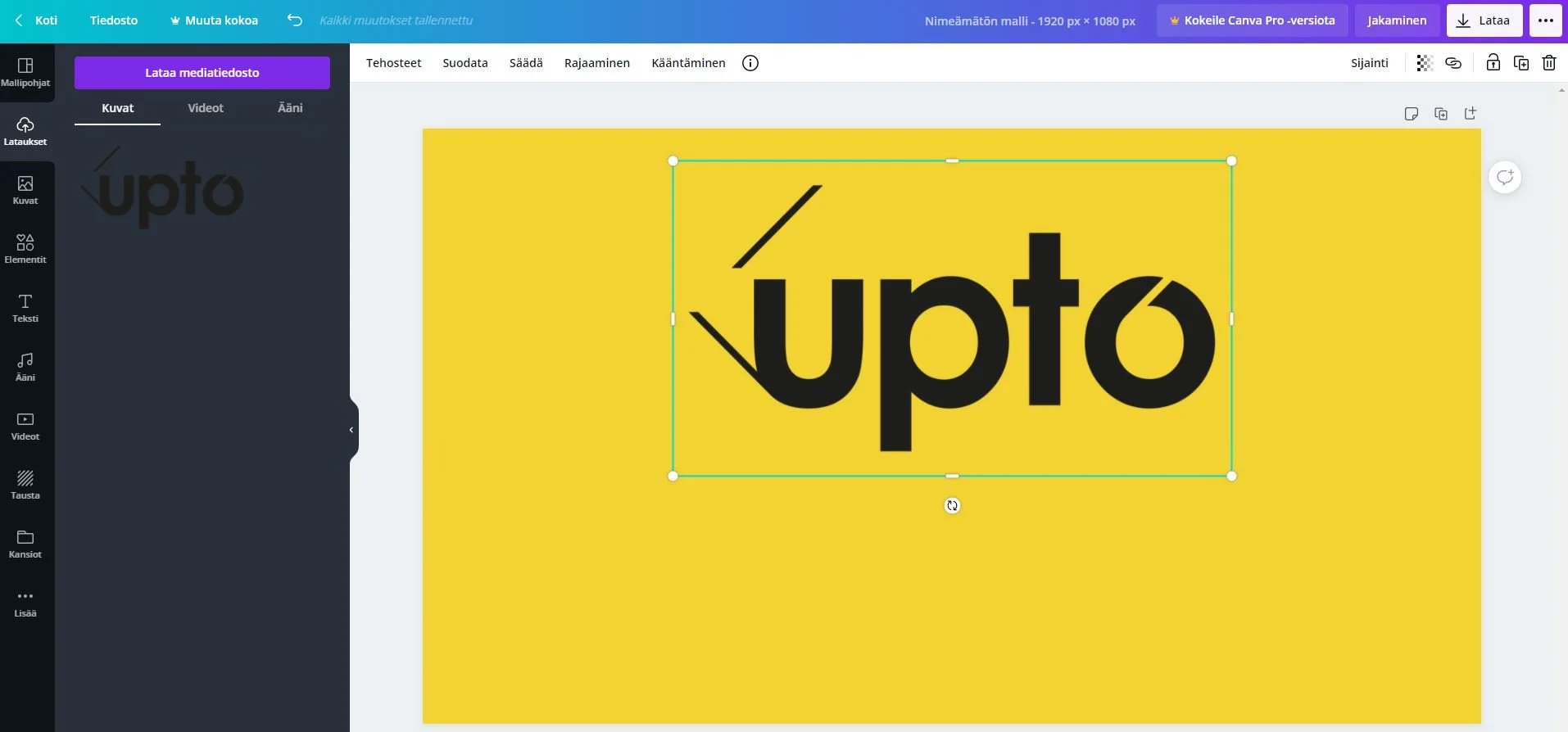This screenshot has width=1568, height=732.
Task: Click the bottom-right resize handle of logo
Action: 1231,476
